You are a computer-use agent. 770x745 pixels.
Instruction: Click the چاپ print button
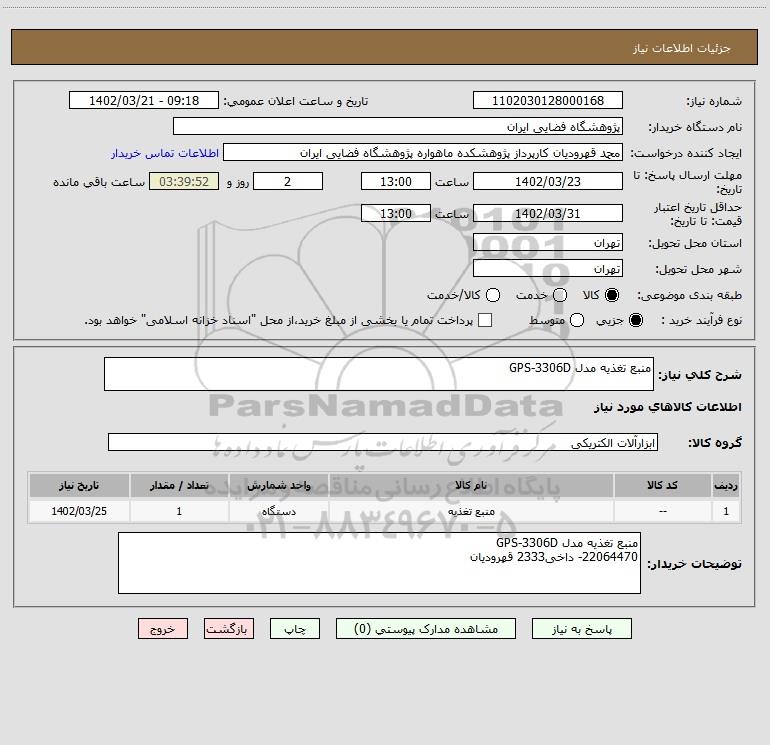pos(295,629)
